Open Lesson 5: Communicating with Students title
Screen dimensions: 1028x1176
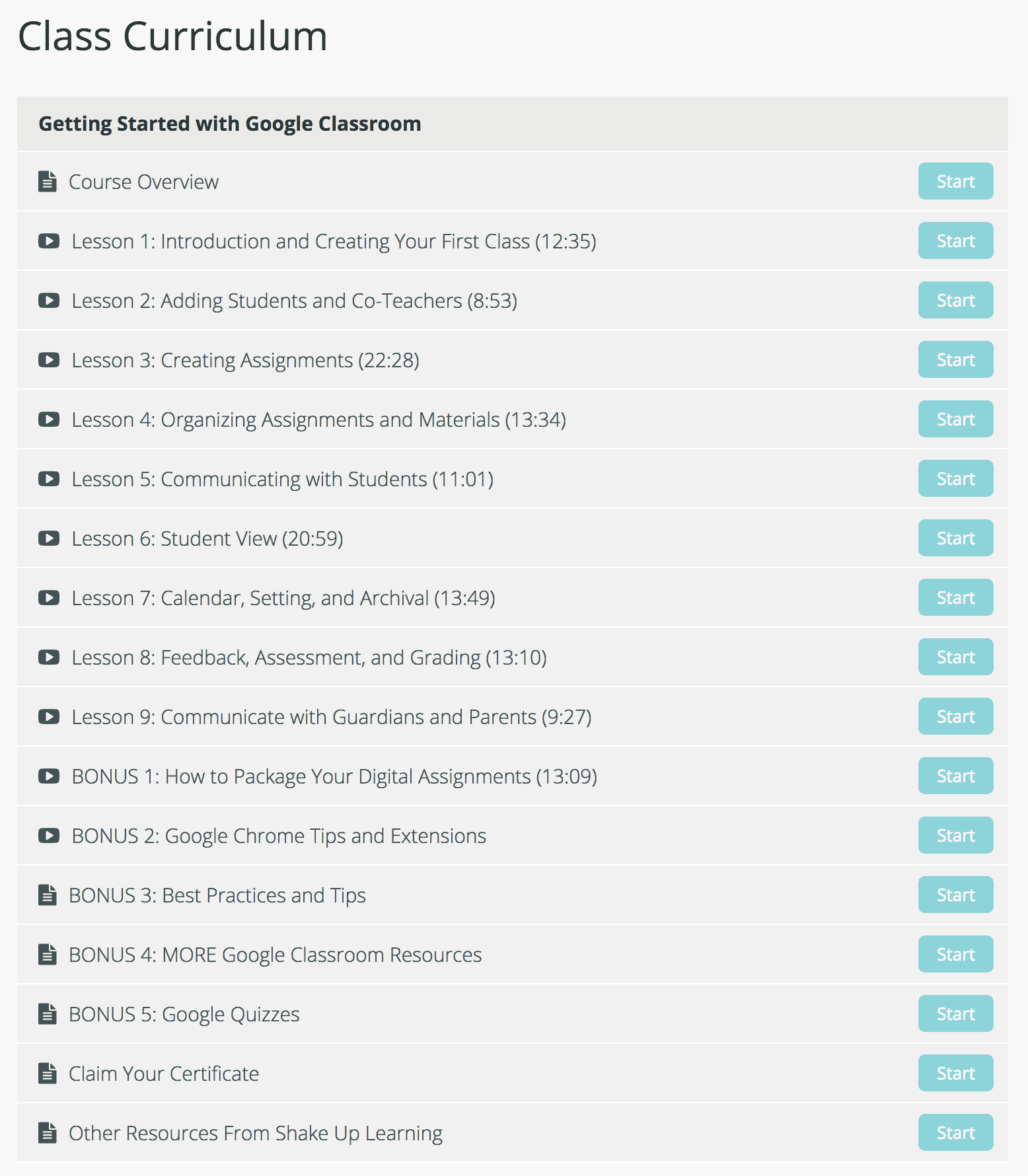[282, 480]
